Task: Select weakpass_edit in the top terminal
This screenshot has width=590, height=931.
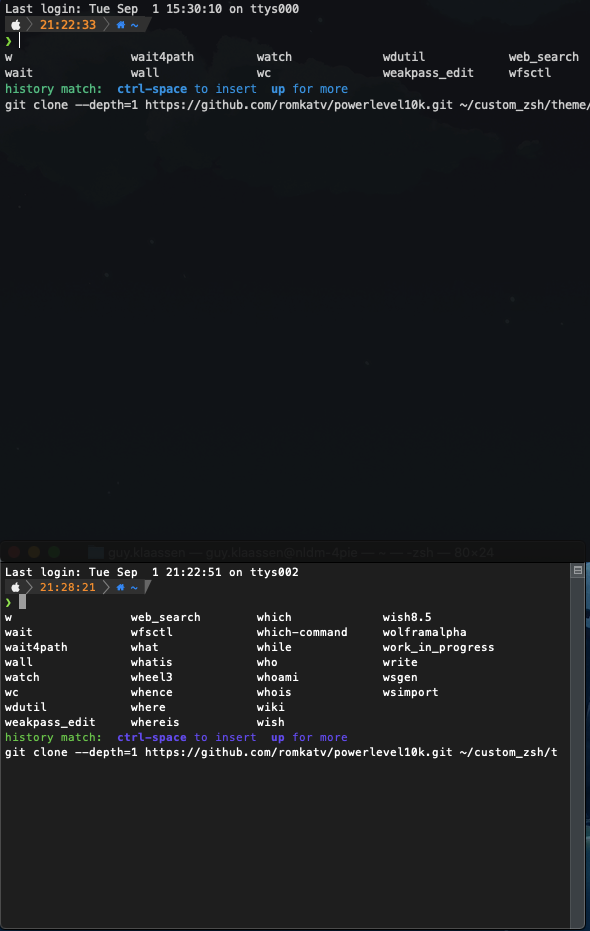Action: coord(428,73)
